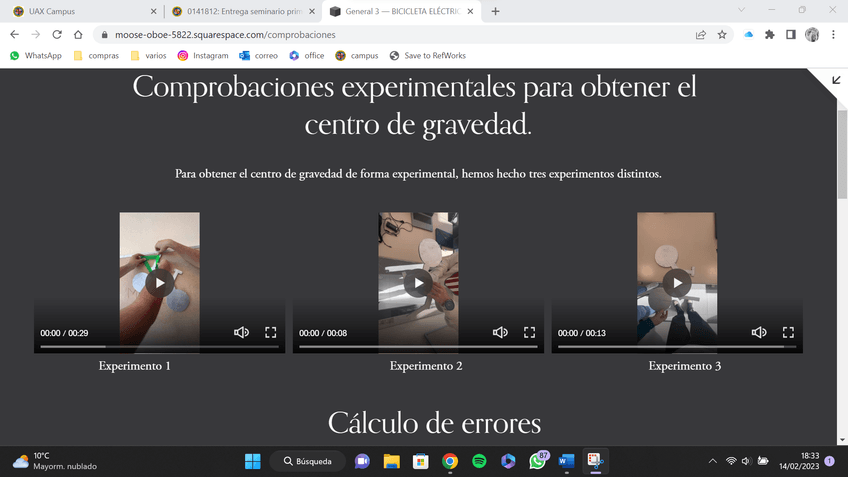848x477 pixels.
Task: Open Save to RefWorks bookmark
Action: click(428, 56)
